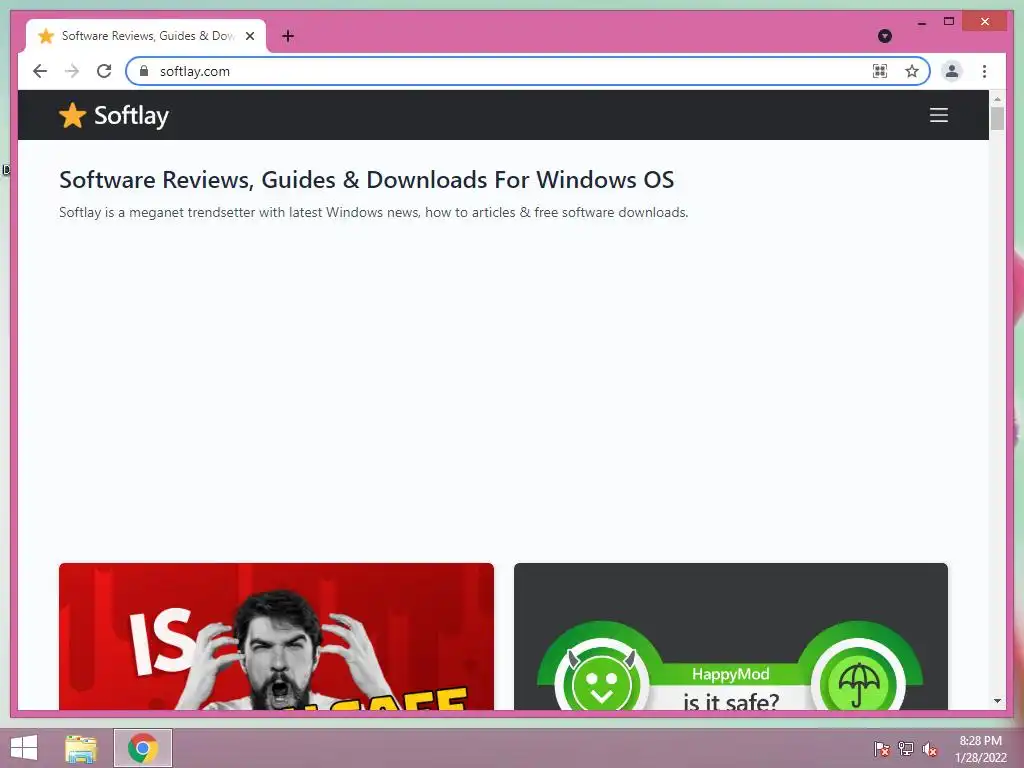The width and height of the screenshot is (1024, 768).
Task: Click the Softlay star logo icon
Action: [72, 116]
